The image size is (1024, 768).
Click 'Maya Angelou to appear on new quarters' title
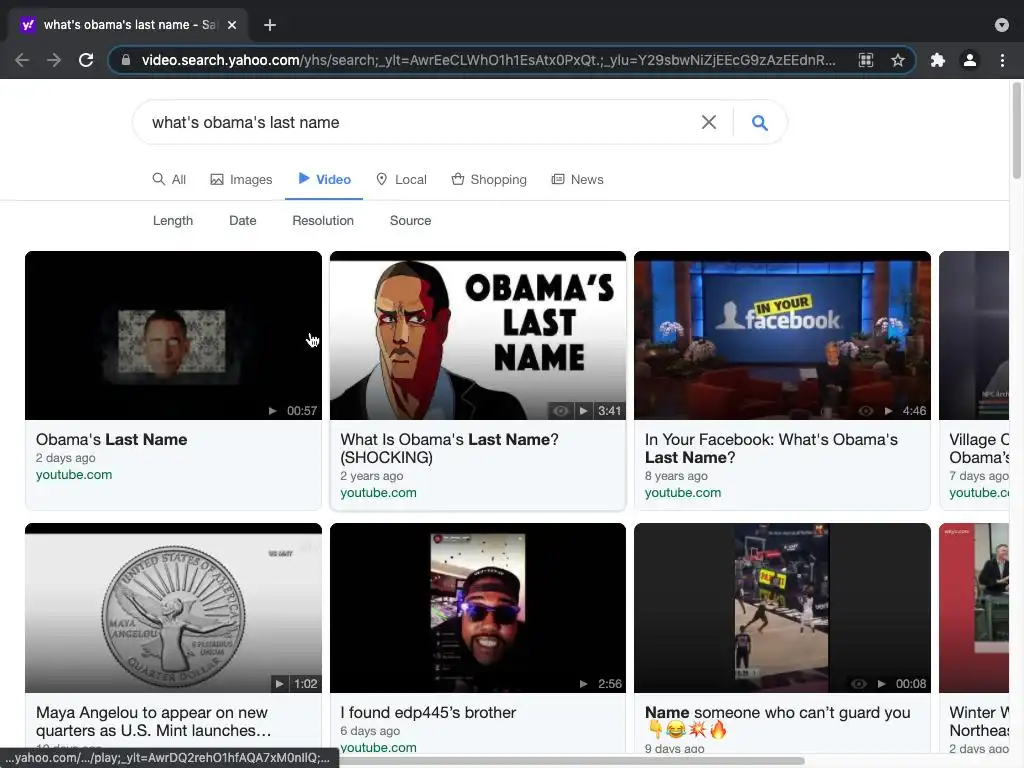click(153, 721)
